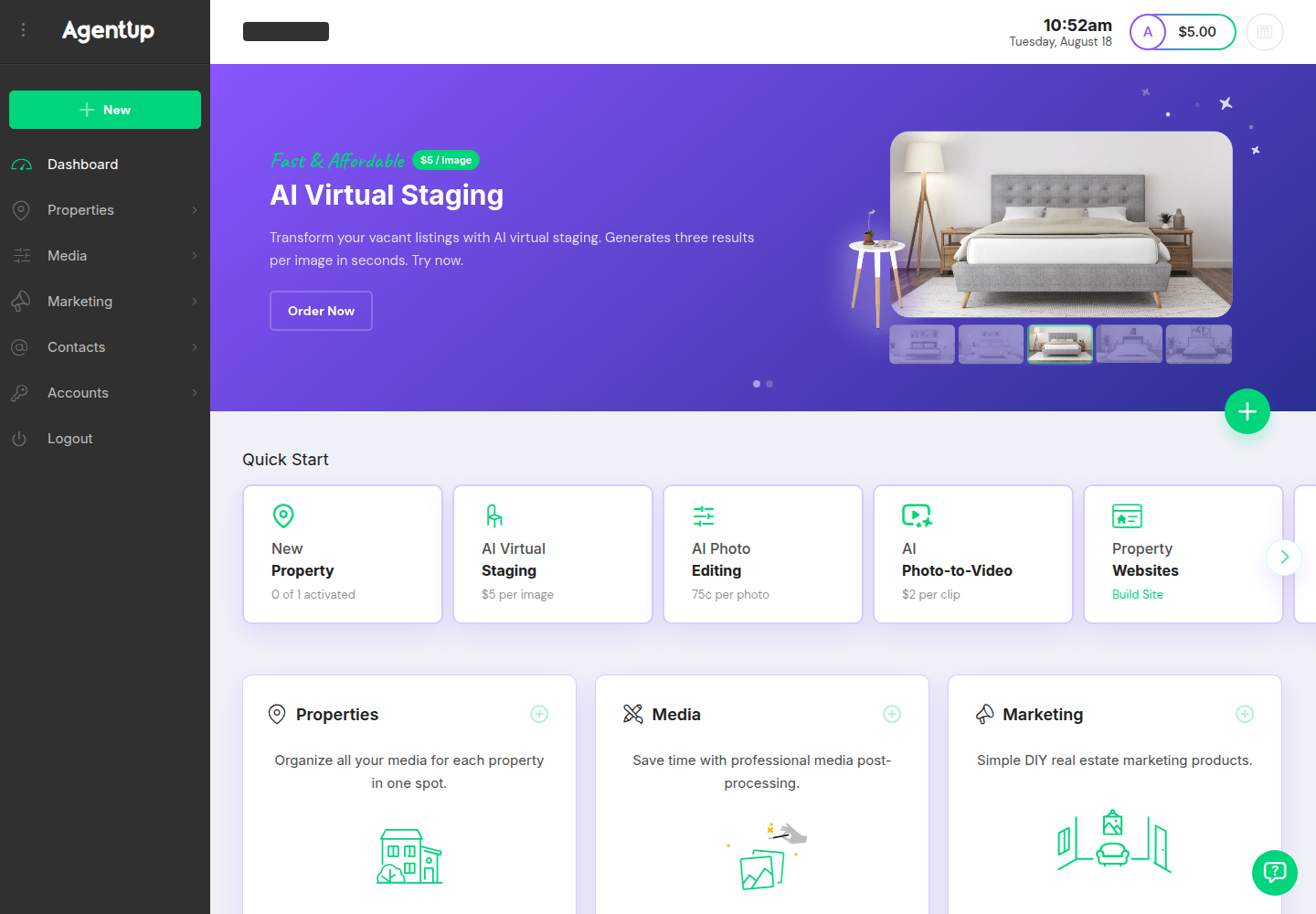Expand the Properties submenu chevron
Viewport: 1316px width, 914px height.
(195, 210)
